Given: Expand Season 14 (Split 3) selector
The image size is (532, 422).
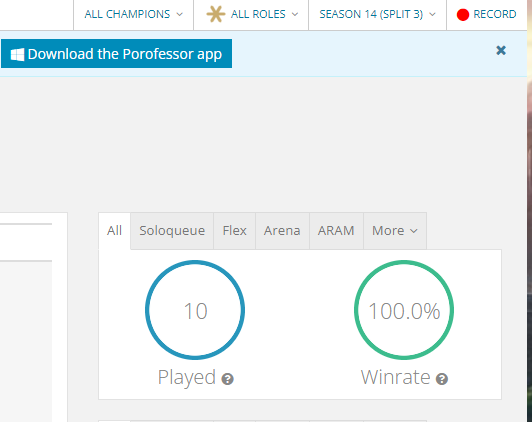Looking at the screenshot, I should click(377, 14).
